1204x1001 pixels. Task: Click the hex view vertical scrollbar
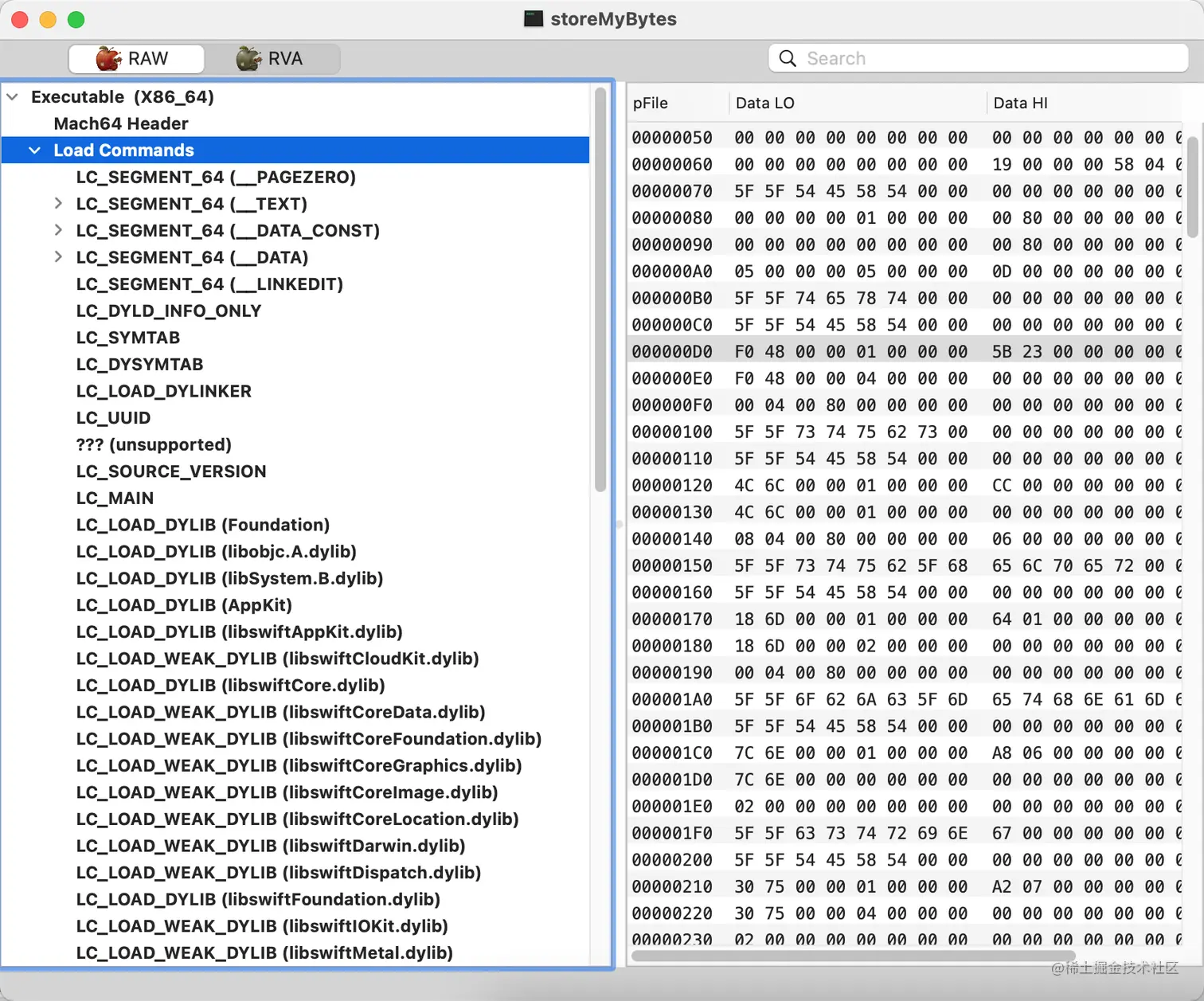[x=1192, y=187]
